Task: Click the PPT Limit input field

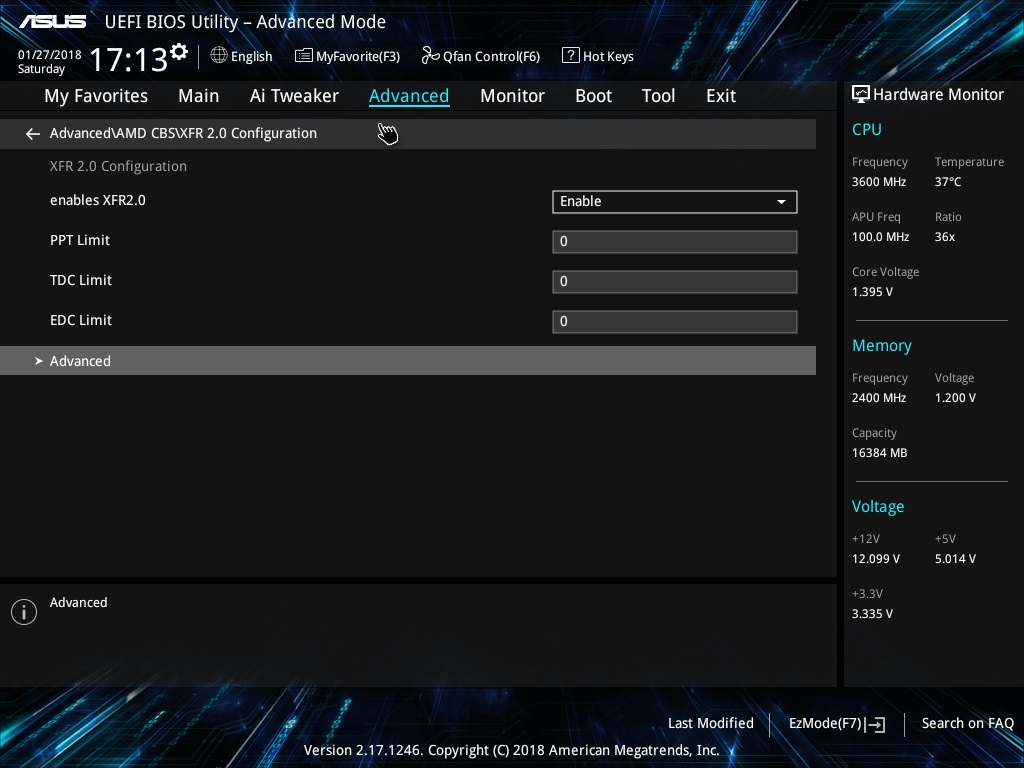Action: 675,242
